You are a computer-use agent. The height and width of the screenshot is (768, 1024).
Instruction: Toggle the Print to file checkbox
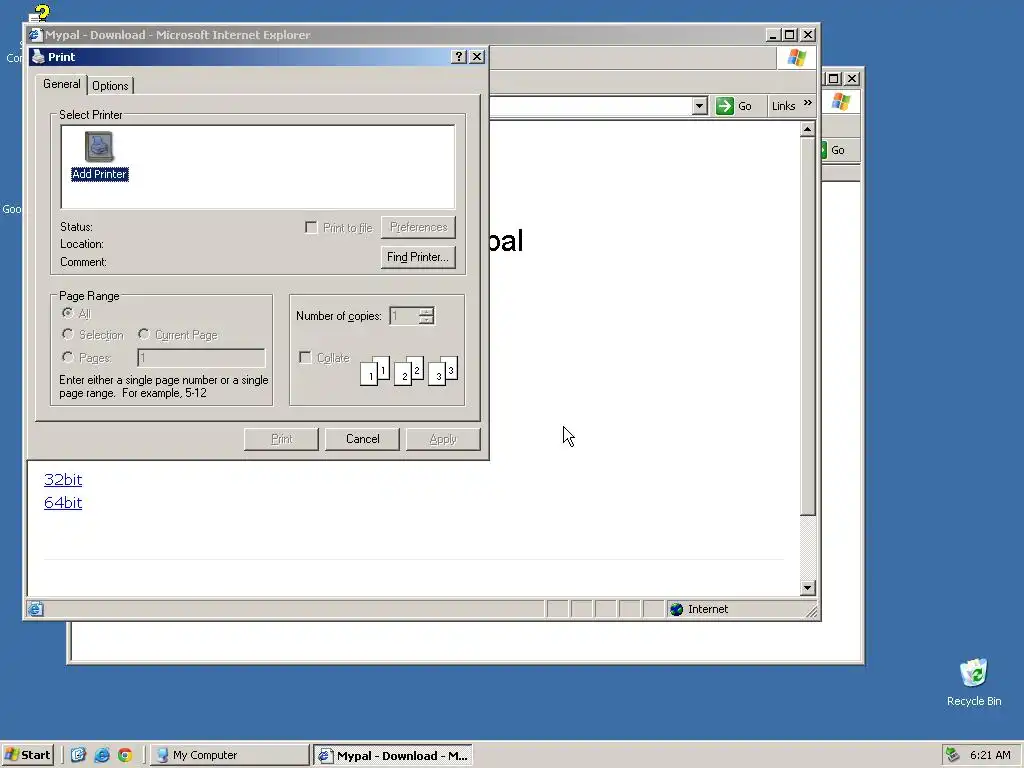tap(312, 227)
